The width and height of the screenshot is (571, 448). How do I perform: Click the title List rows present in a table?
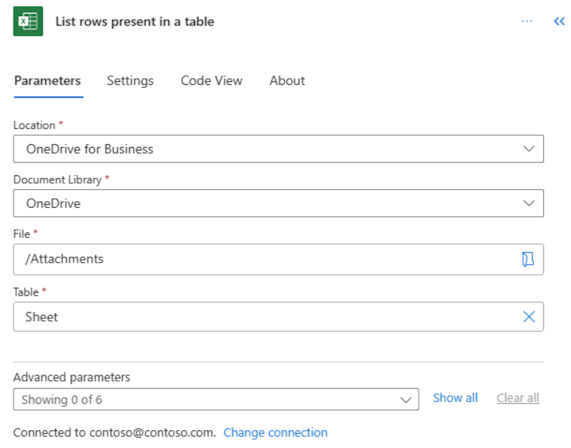(135, 21)
